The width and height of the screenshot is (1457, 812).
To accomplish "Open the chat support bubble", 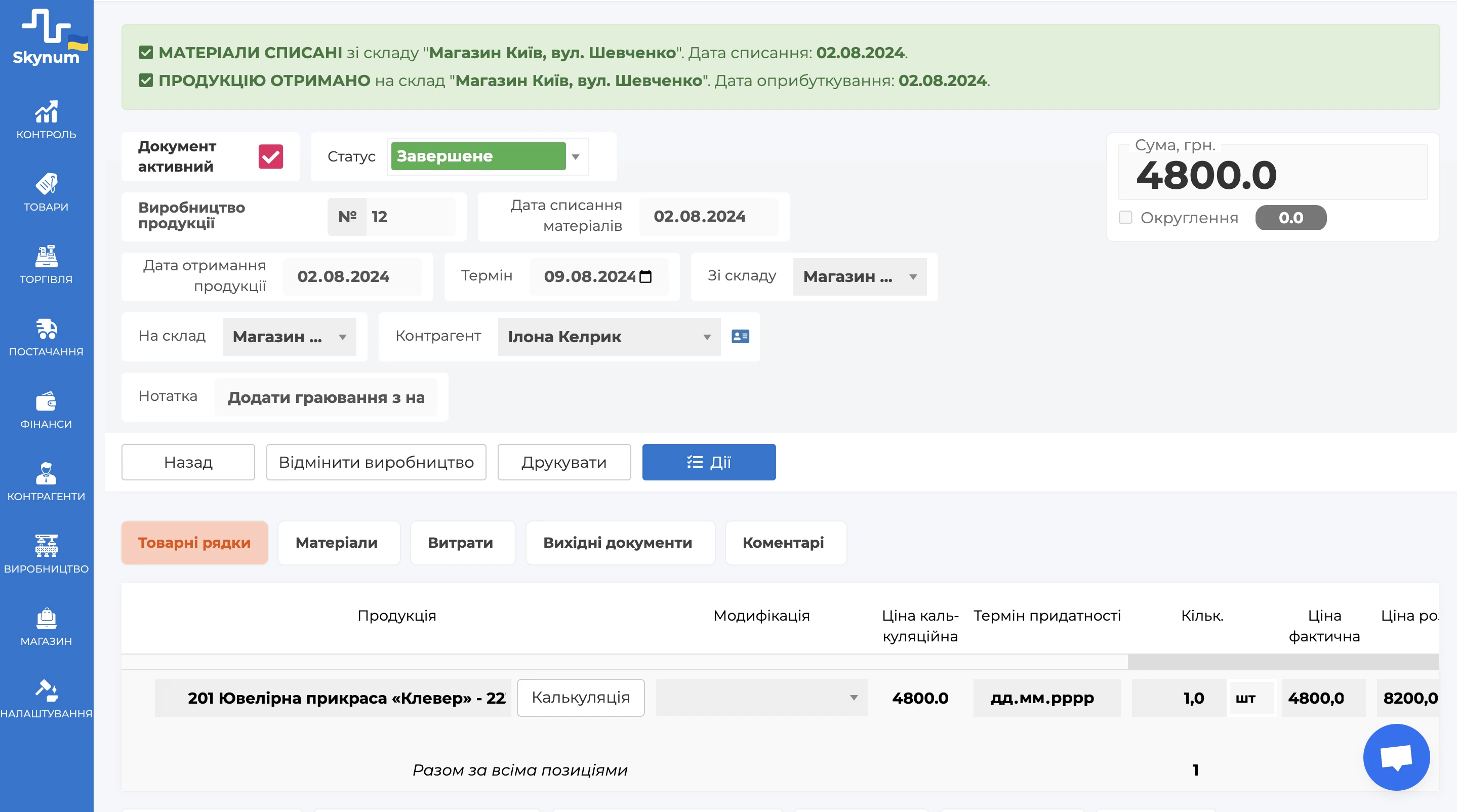I will pos(1395,757).
